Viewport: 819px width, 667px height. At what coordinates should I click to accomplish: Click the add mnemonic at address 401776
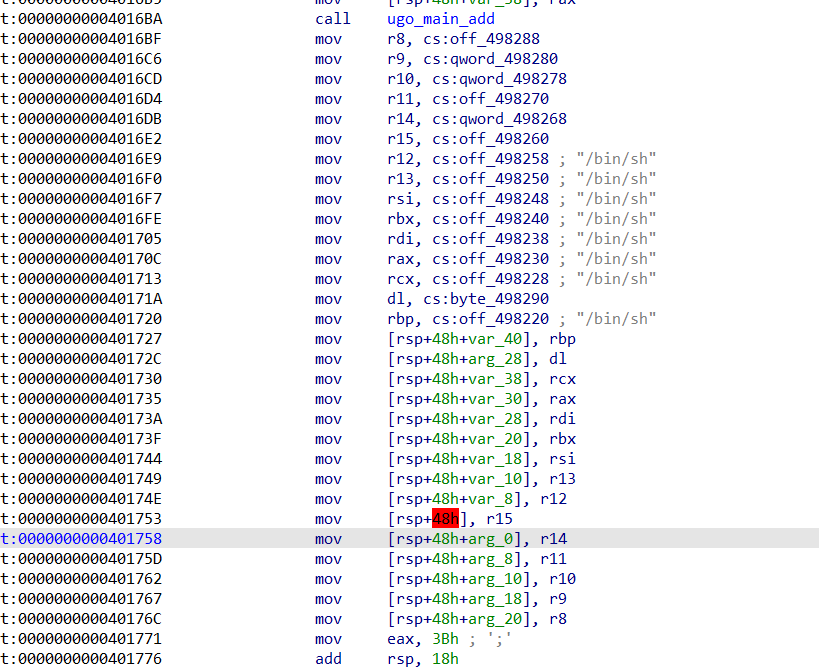[x=328, y=659]
